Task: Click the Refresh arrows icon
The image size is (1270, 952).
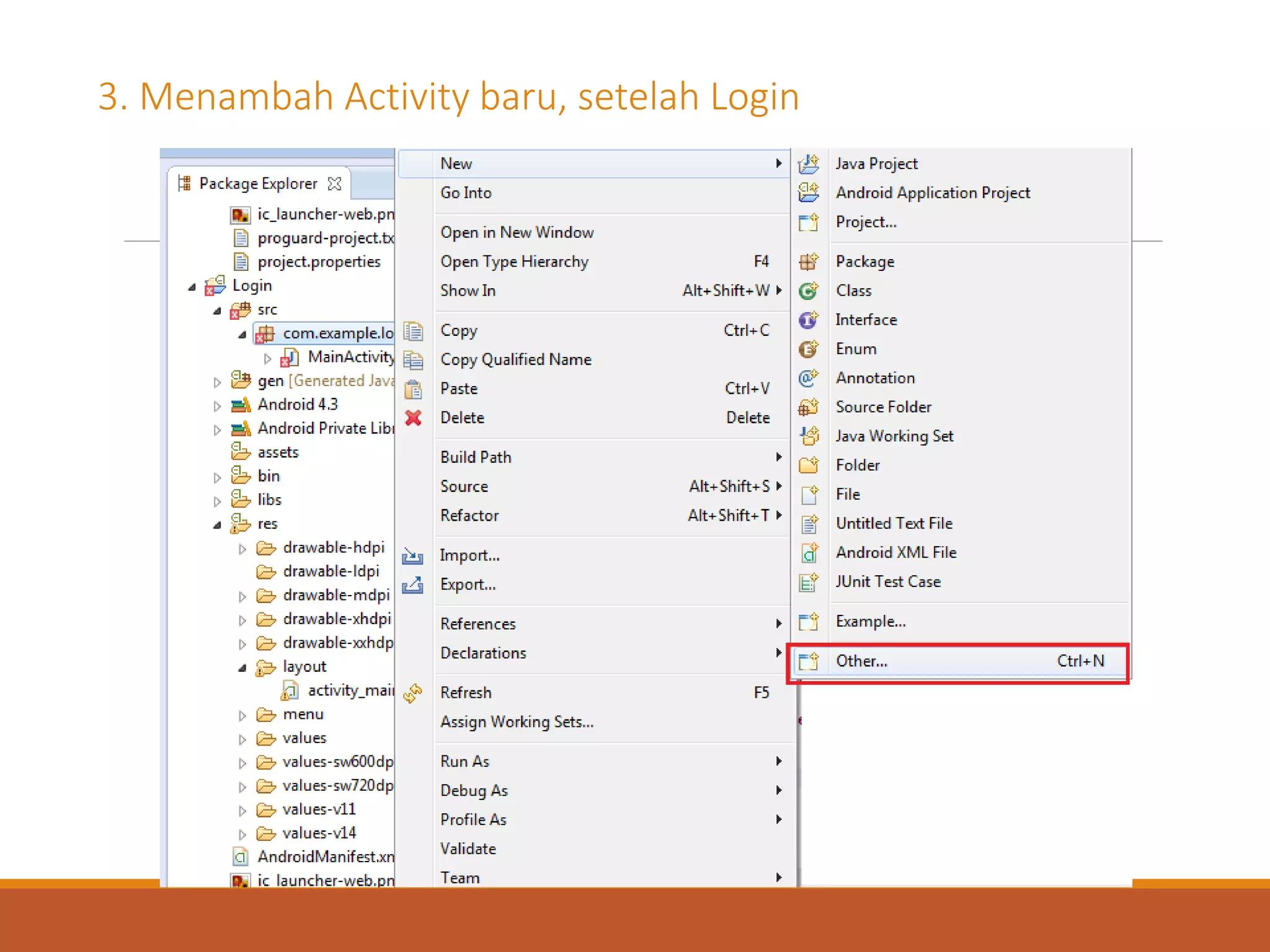Action: (x=413, y=693)
